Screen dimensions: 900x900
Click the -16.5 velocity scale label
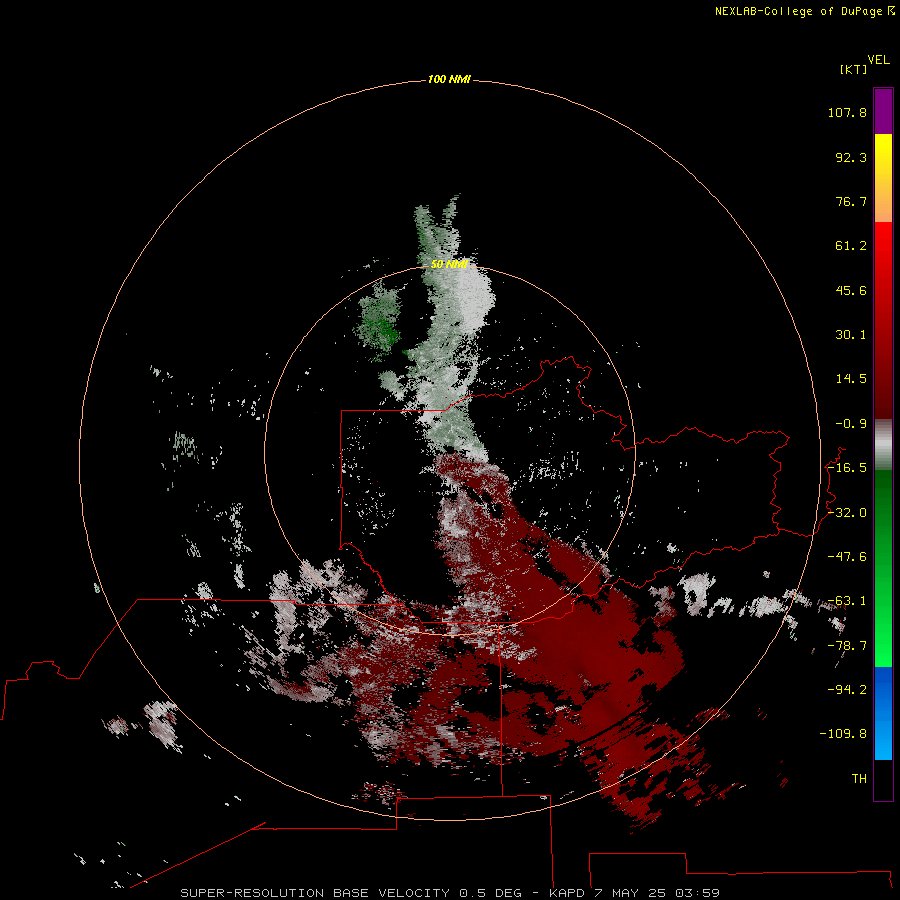(847, 468)
